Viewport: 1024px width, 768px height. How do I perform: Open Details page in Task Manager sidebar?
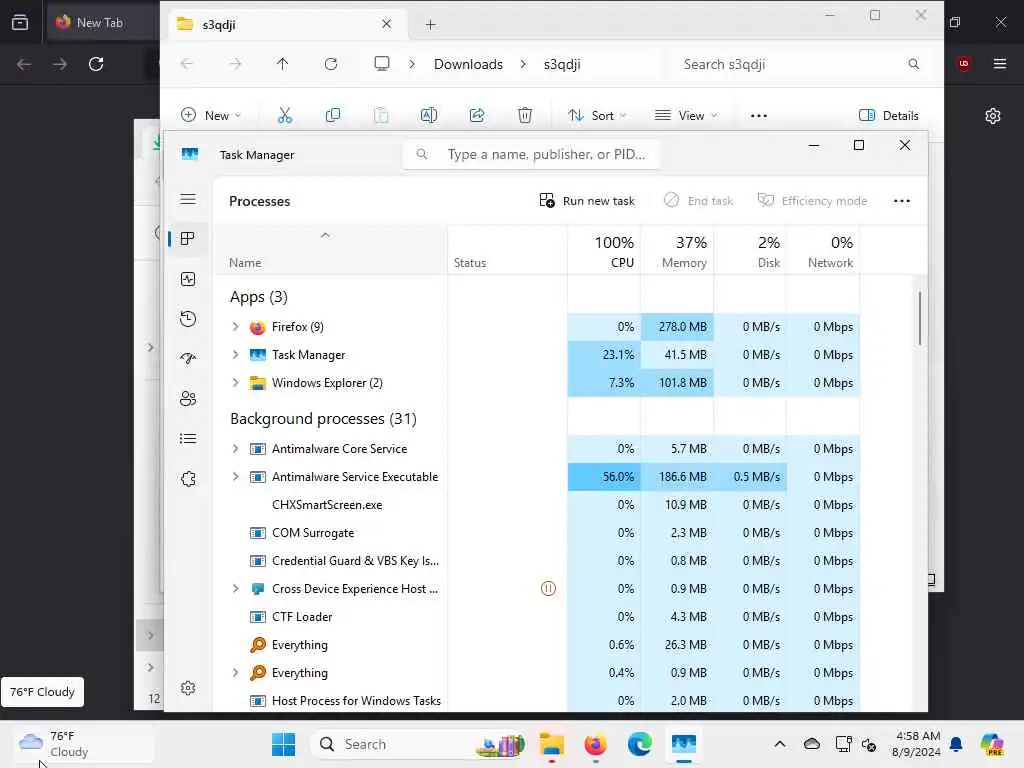[188, 438]
